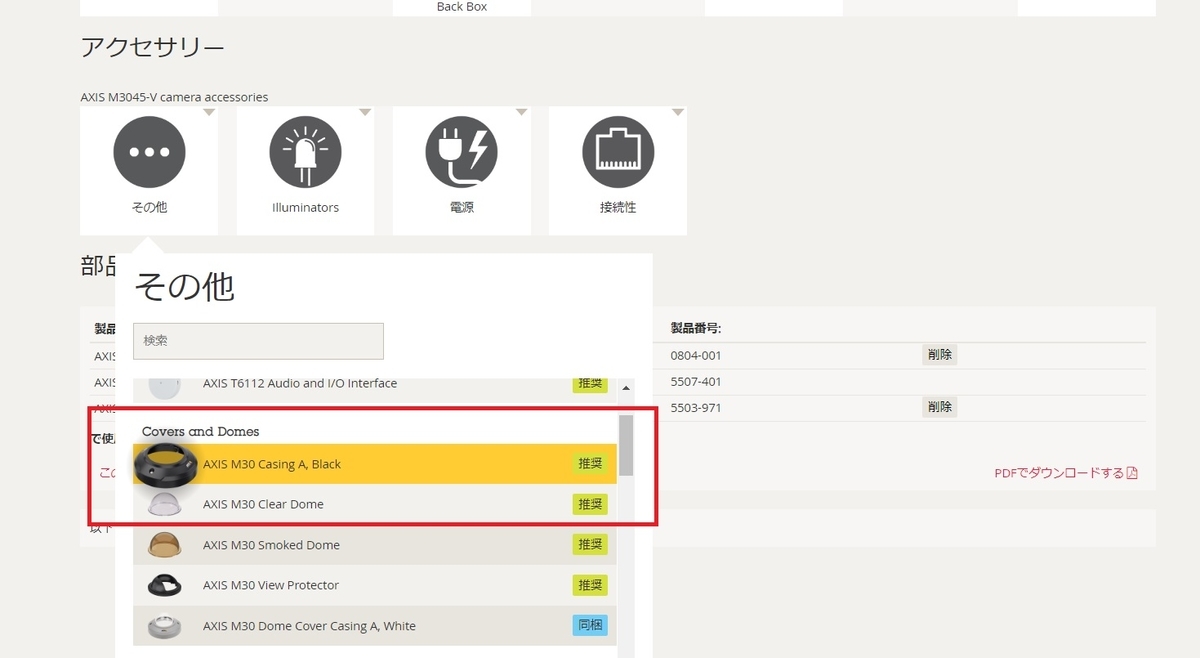Click 同梱 badge on Dome Cover row
Viewport: 1200px width, 658px height.
(x=590, y=626)
